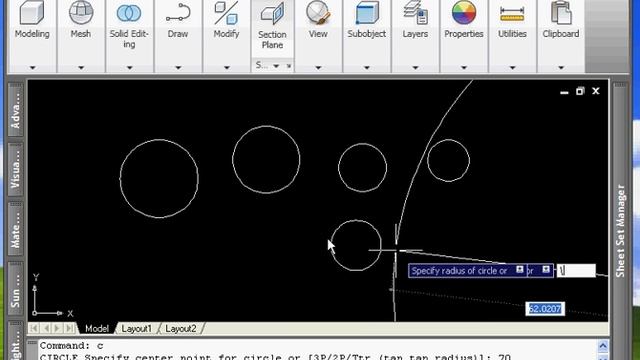Image resolution: width=640 pixels, height=360 pixels.
Task: Switch to the Model tab
Action: click(x=97, y=329)
